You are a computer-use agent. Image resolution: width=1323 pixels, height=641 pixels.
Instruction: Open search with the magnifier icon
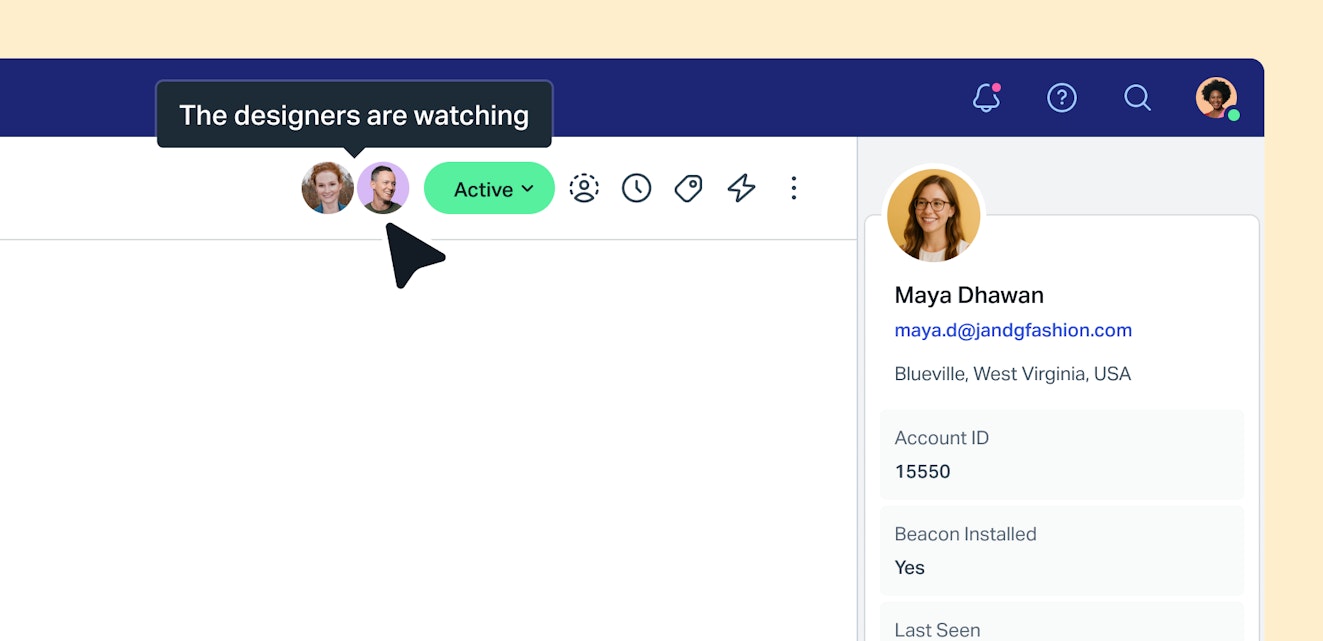[1137, 98]
